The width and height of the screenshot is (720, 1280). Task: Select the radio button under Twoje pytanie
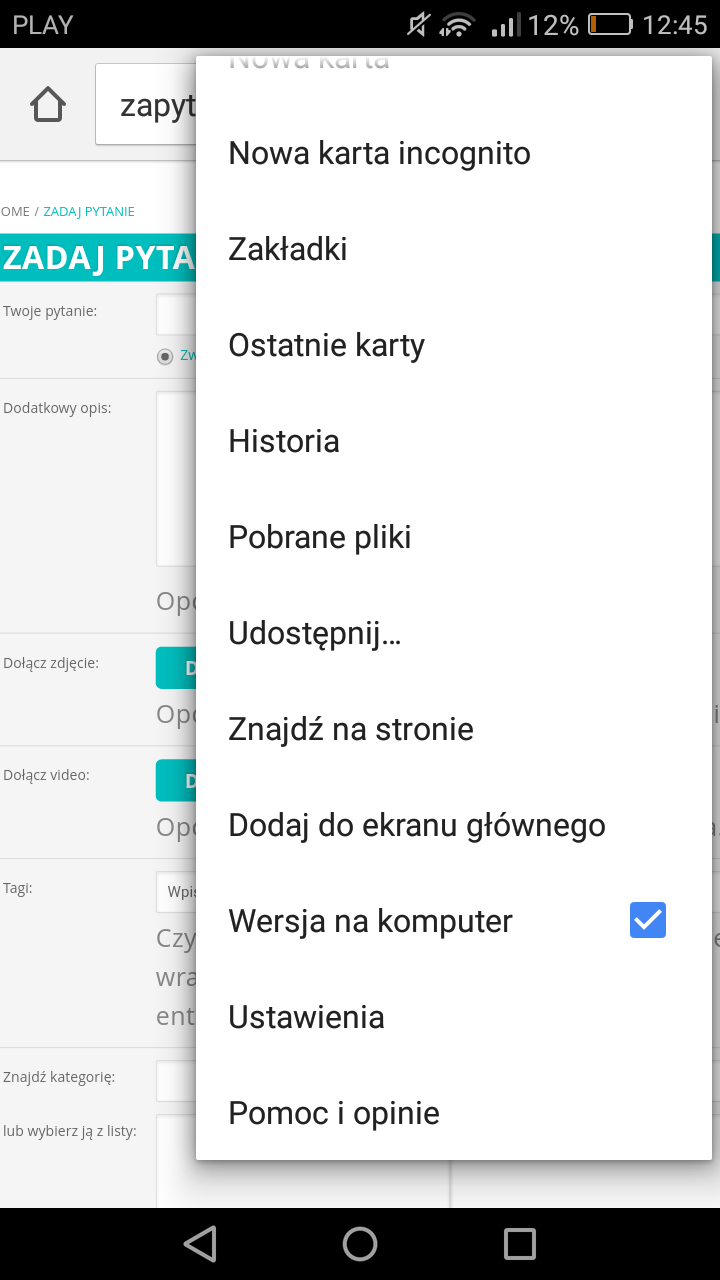[165, 357]
